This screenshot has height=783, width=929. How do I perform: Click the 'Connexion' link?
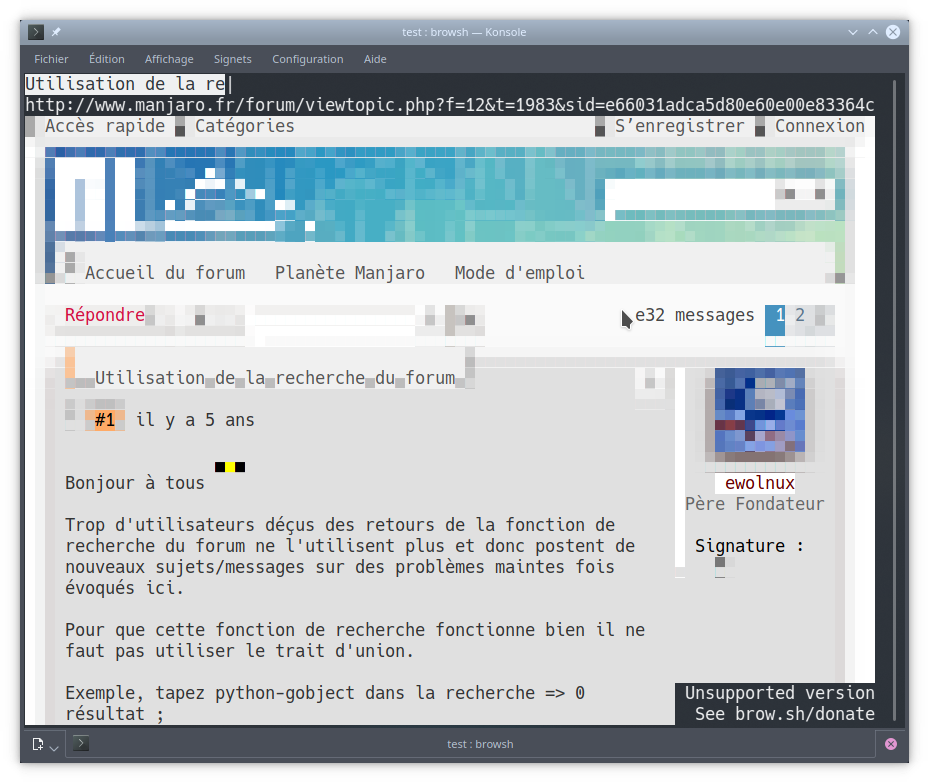click(x=820, y=126)
